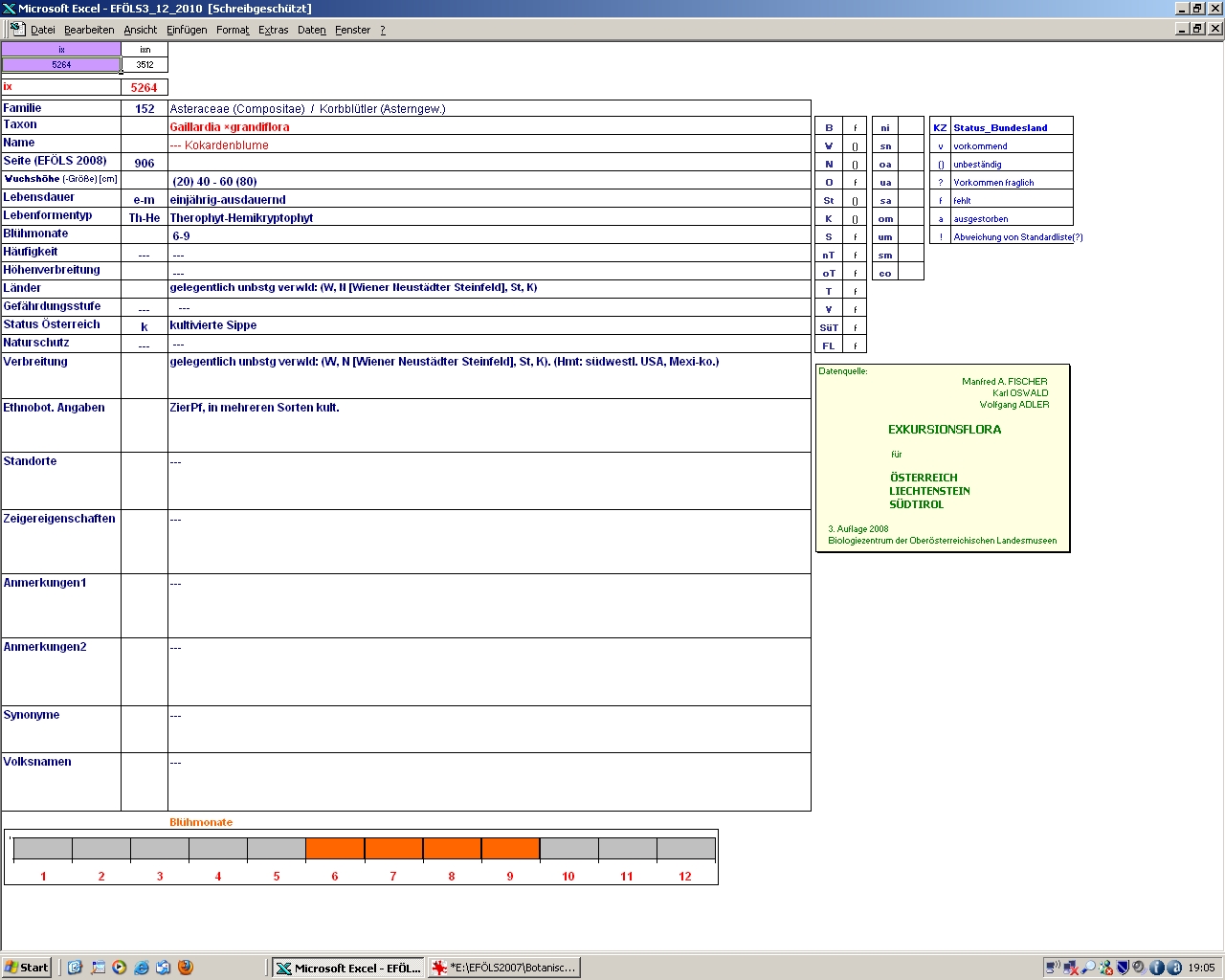
Task: Click the first quick launch icon after Start
Action: pyautogui.click(x=76, y=968)
